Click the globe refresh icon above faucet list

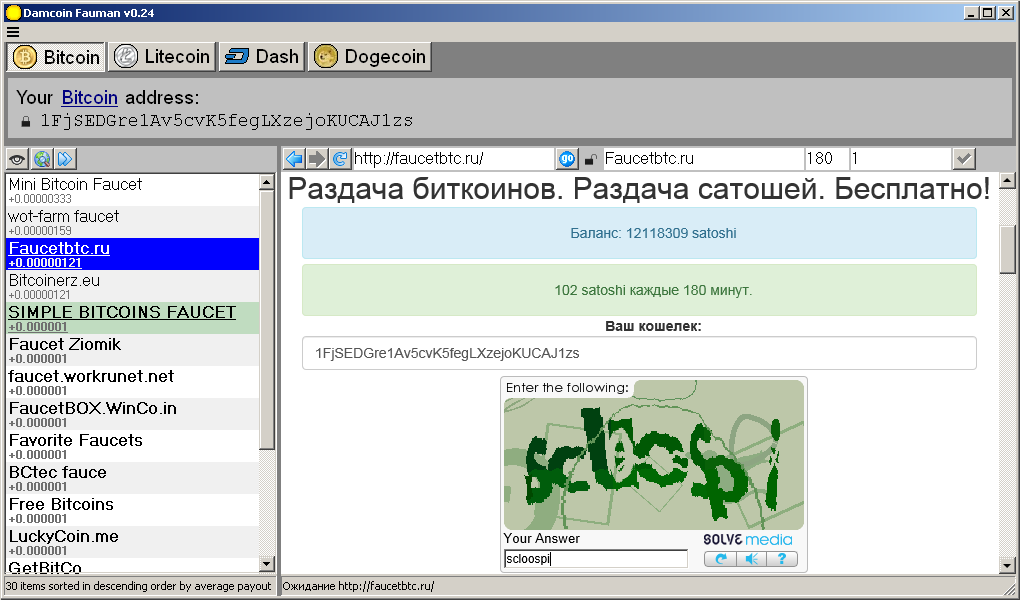pyautogui.click(x=42, y=159)
